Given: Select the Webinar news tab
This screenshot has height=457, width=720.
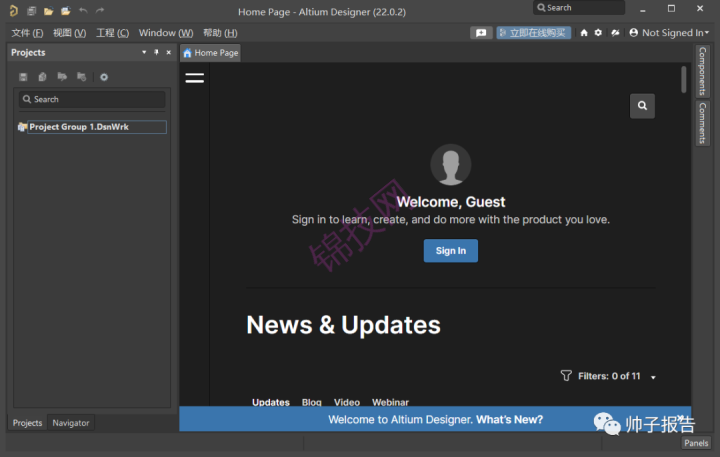Looking at the screenshot, I should 390,402.
